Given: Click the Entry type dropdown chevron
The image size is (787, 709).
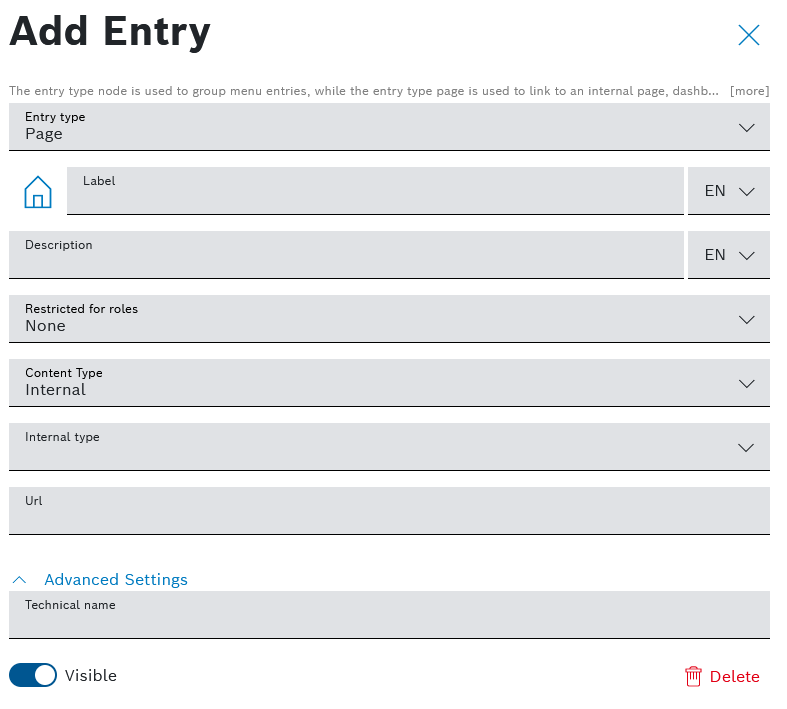Looking at the screenshot, I should coord(746,127).
